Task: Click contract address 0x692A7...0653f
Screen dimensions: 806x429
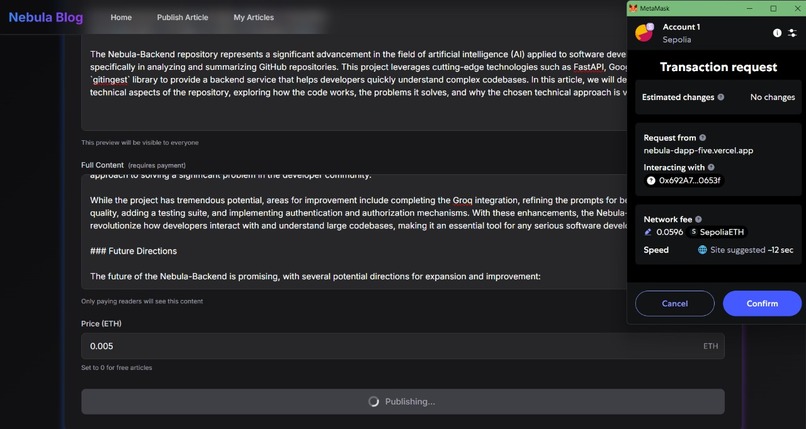Action: click(x=684, y=180)
